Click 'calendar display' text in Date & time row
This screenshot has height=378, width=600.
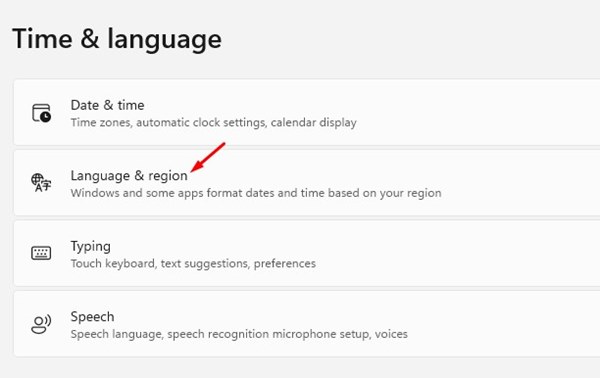coord(314,123)
